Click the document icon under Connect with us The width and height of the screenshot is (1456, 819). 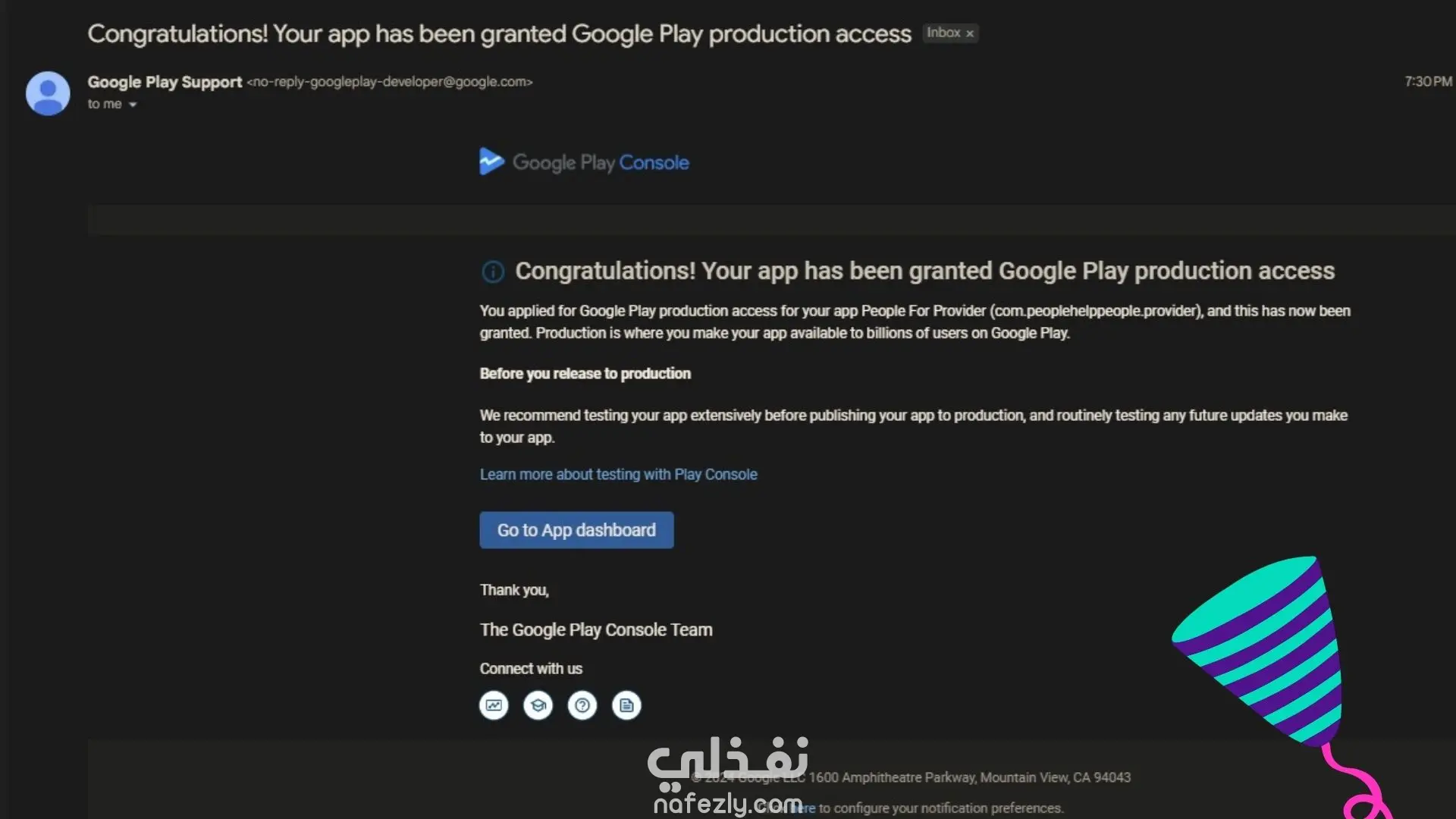tap(626, 705)
